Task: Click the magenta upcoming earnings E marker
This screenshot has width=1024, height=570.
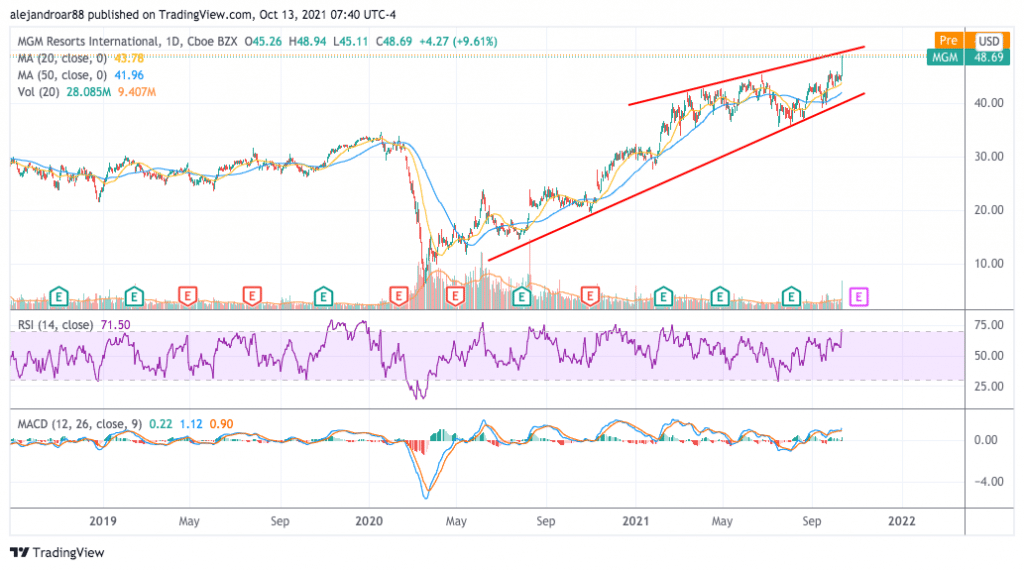Action: (x=858, y=298)
